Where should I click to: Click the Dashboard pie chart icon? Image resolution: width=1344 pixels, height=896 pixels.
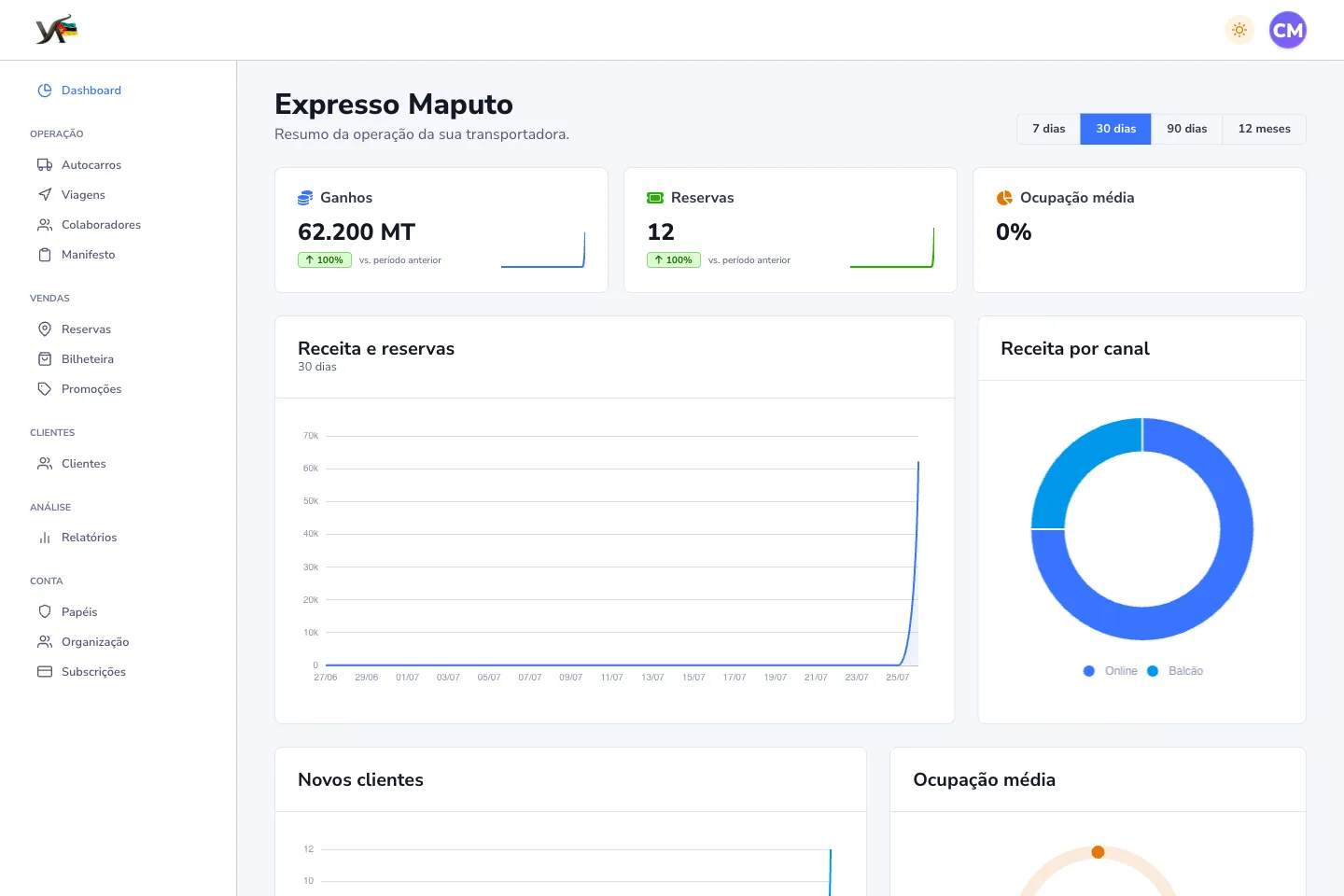(x=45, y=91)
